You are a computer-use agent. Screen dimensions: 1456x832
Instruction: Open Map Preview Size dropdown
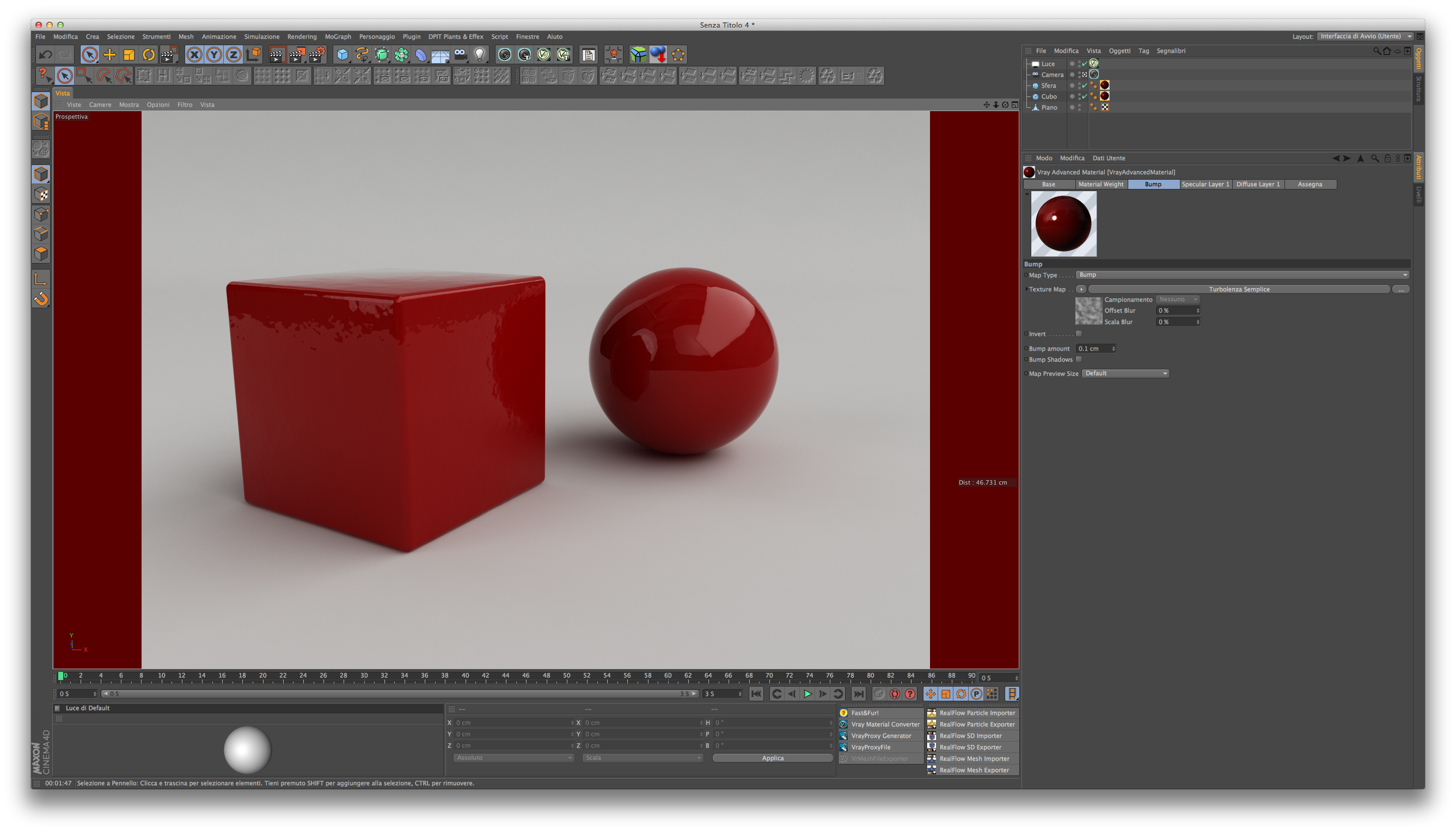click(x=1125, y=374)
